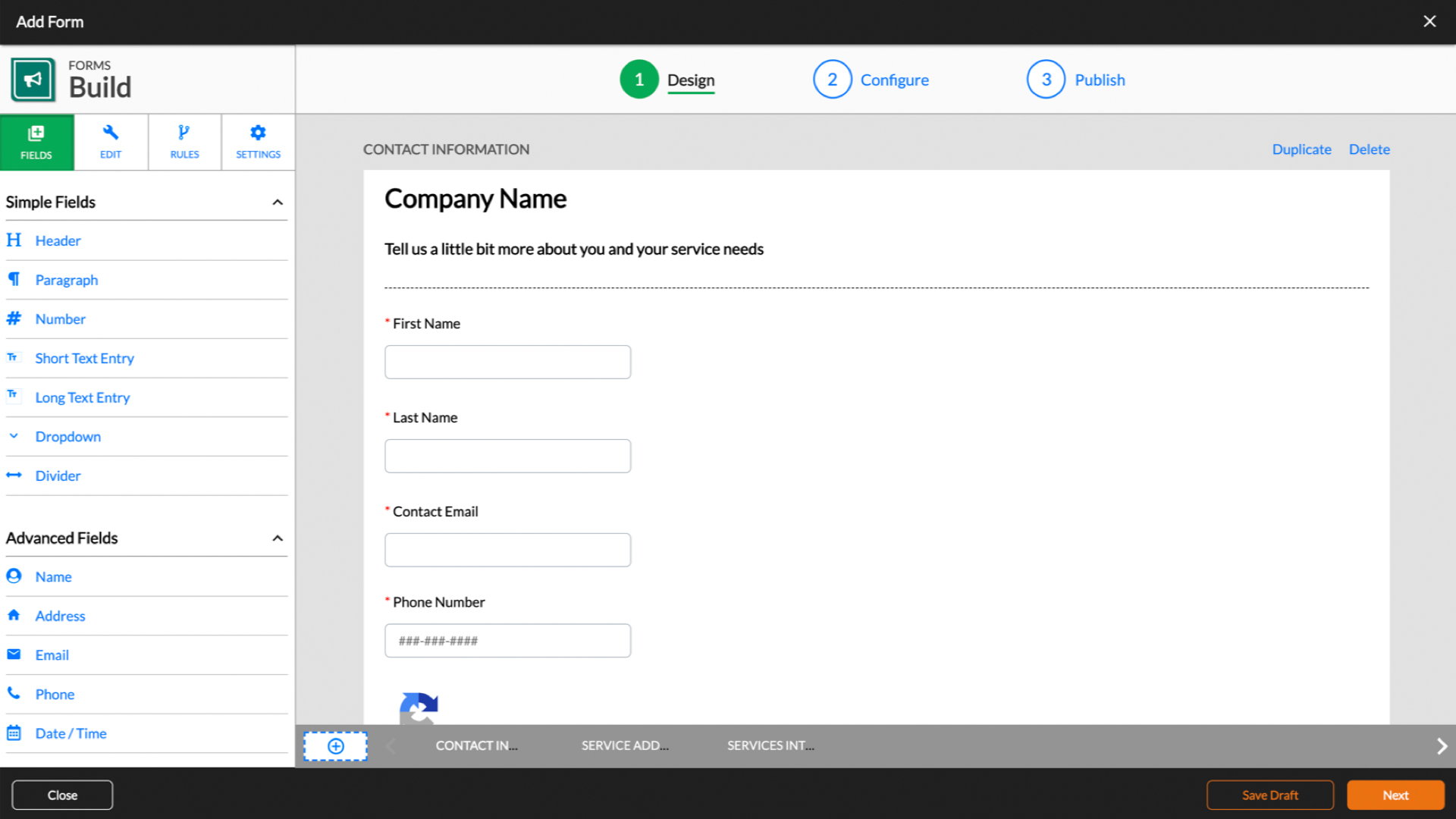Click the Date / Time calendar icon

(14, 733)
